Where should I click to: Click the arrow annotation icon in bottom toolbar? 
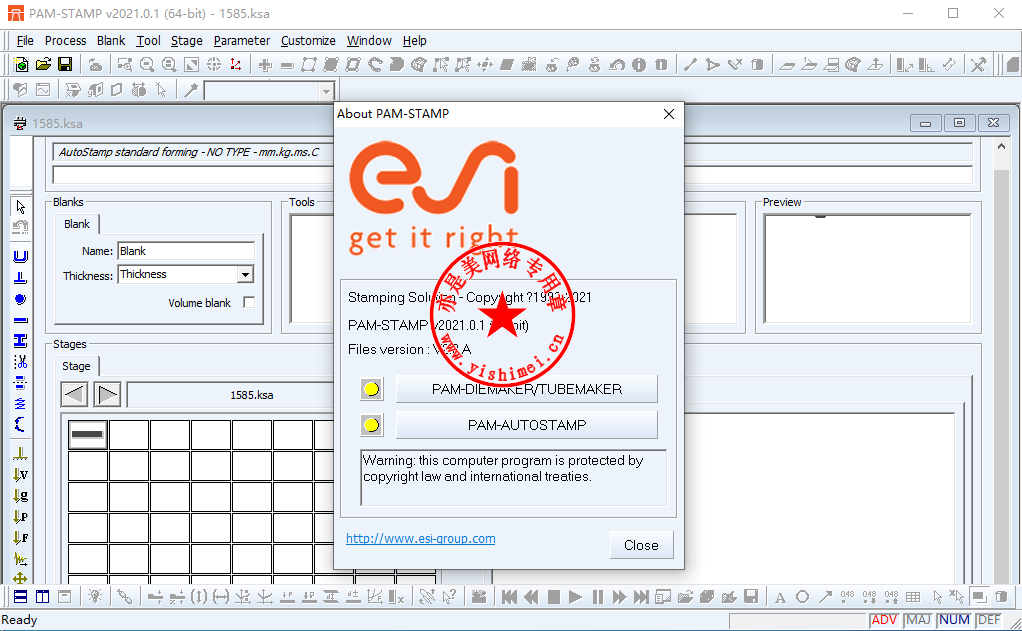[825, 596]
